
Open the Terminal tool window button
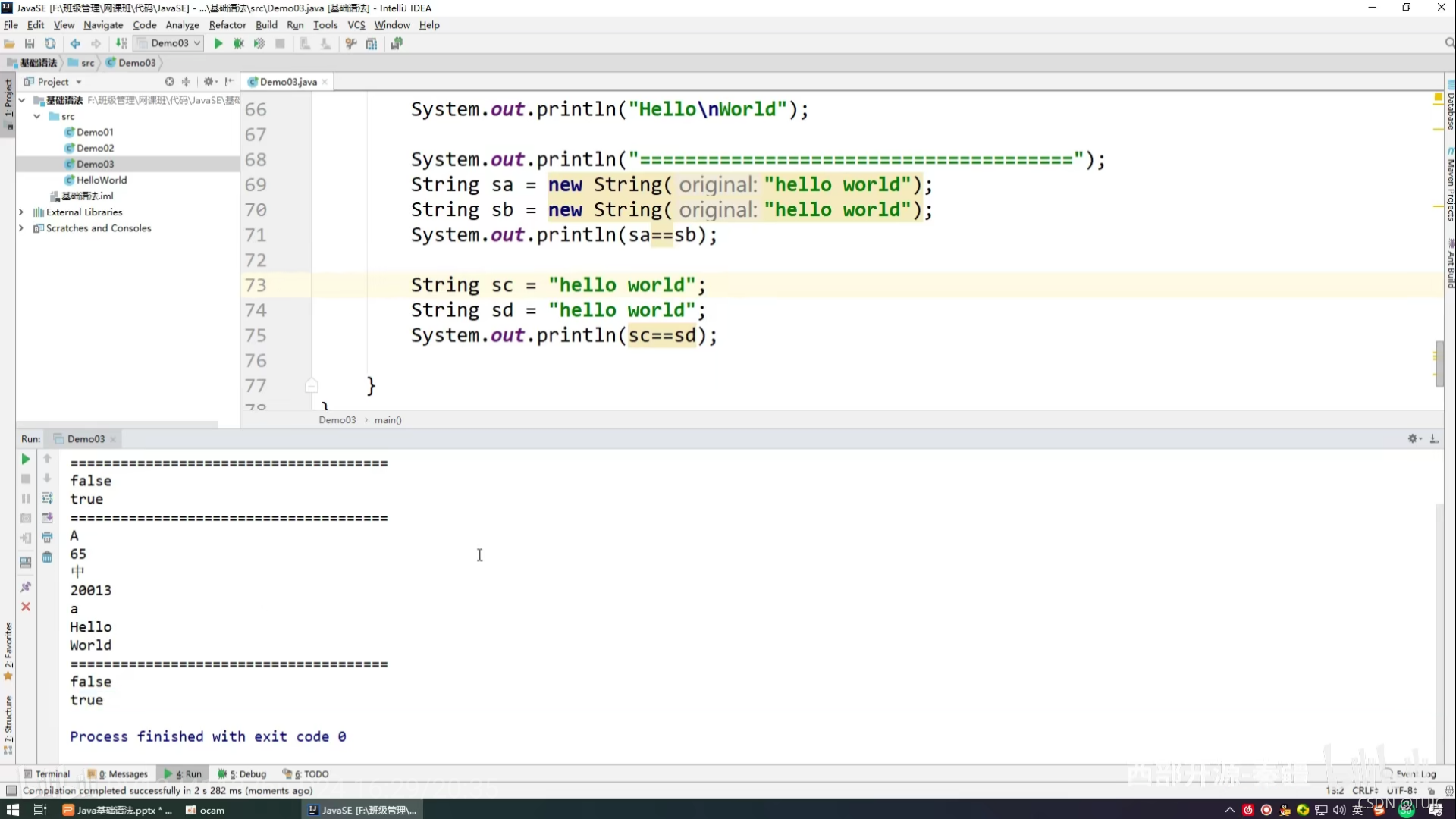pyautogui.click(x=47, y=774)
